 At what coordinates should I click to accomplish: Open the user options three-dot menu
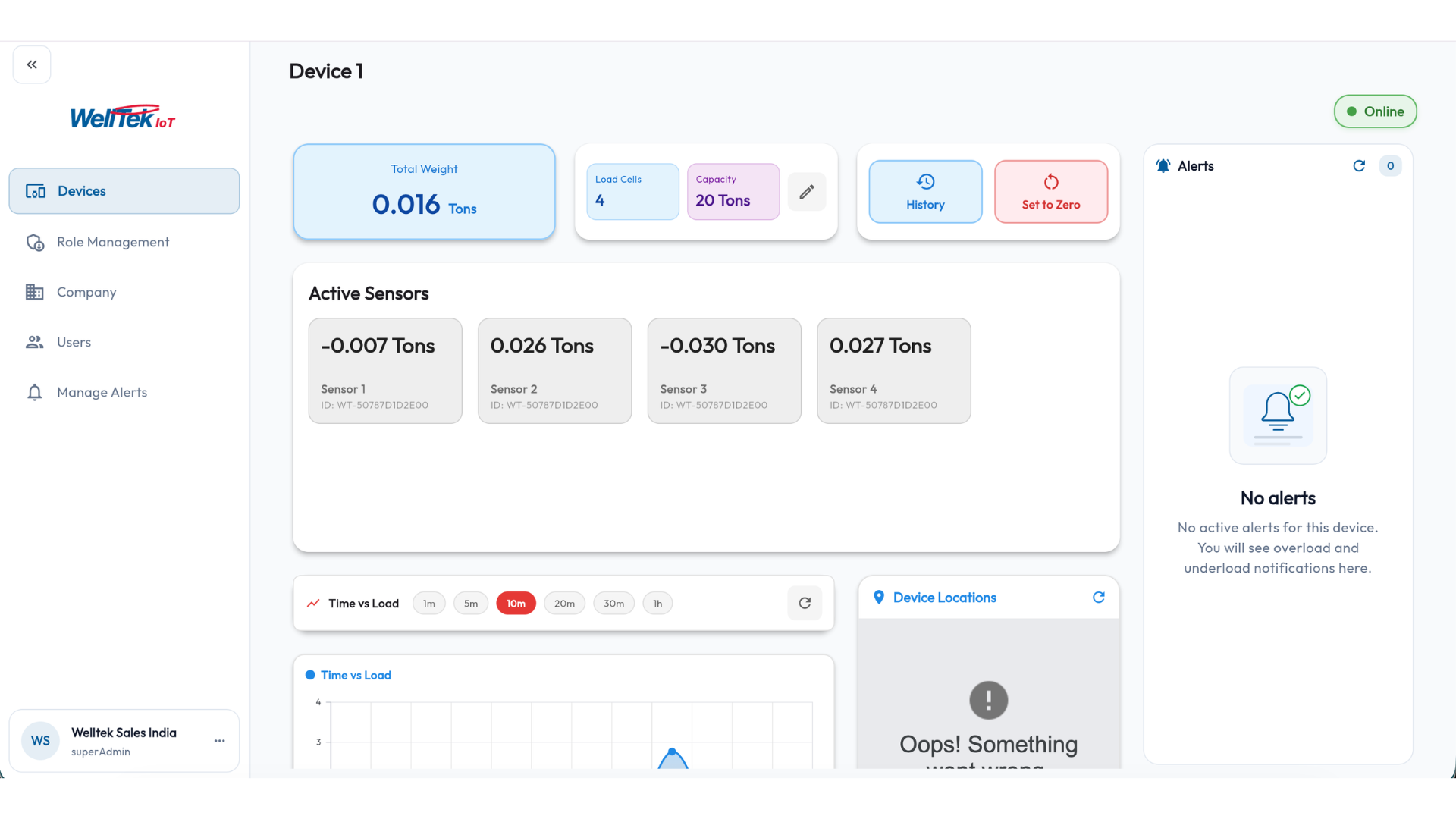220,741
